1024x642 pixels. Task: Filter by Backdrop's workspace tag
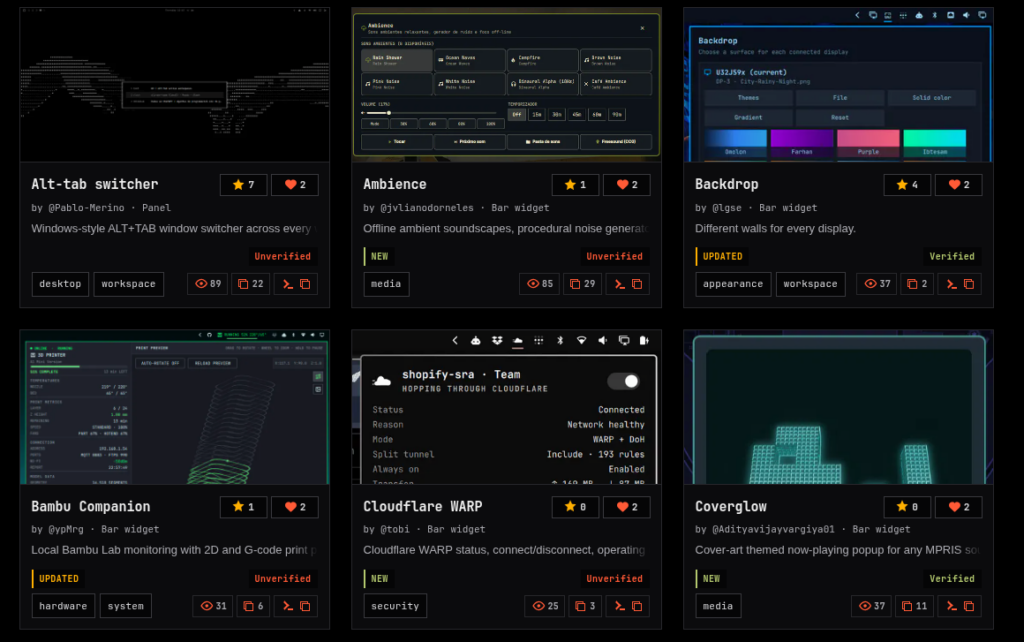pos(810,284)
